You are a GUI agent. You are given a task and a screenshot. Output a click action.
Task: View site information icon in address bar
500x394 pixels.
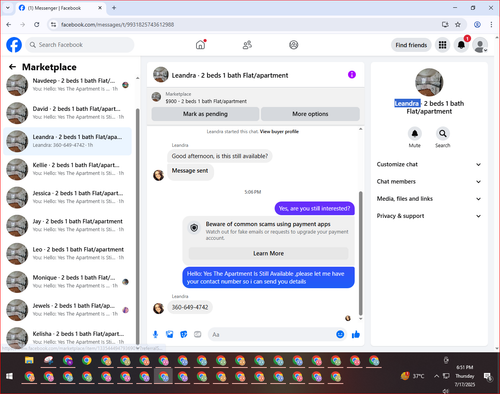53,24
